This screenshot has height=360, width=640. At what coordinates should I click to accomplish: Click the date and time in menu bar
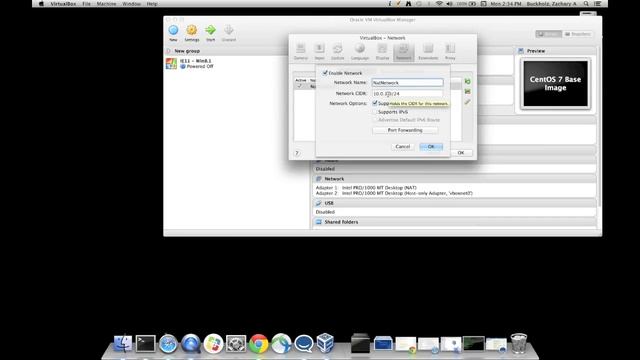pyautogui.click(x=506, y=4)
